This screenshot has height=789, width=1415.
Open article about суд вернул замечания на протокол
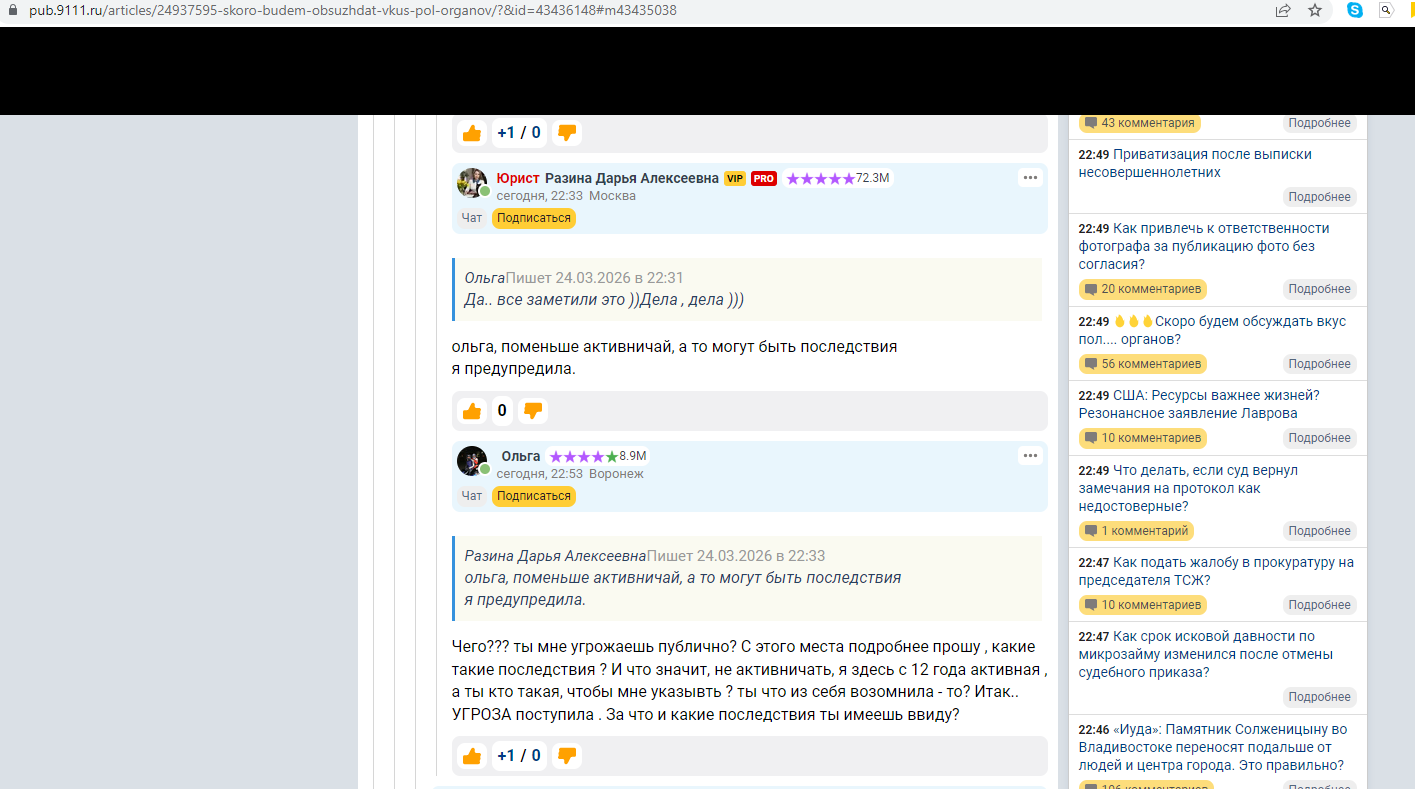[1188, 488]
